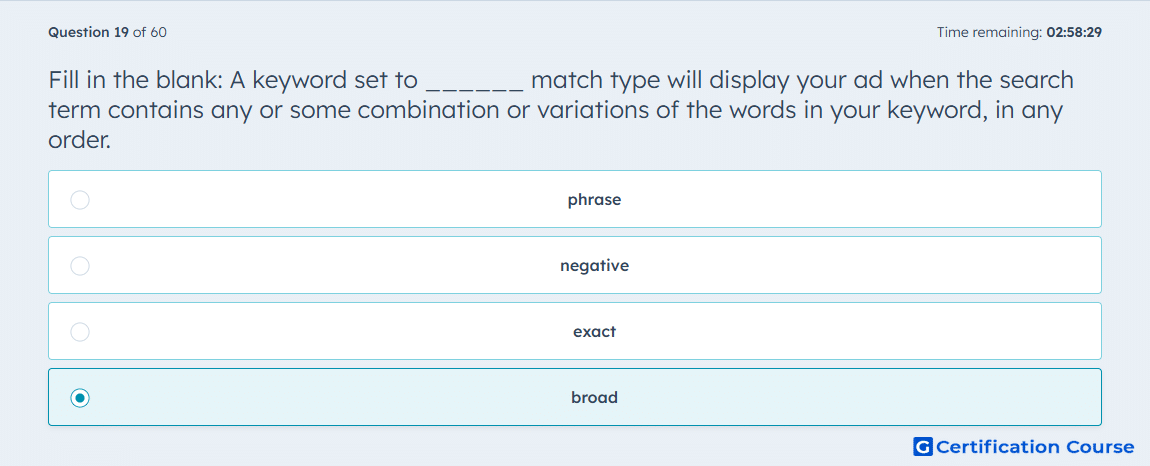Image resolution: width=1150 pixels, height=466 pixels.
Task: Choose the negative radio button
Action: pos(80,266)
